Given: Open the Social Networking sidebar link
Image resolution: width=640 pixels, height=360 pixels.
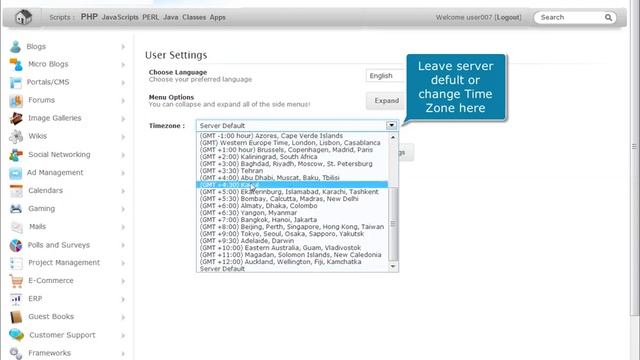Looking at the screenshot, I should coord(59,154).
